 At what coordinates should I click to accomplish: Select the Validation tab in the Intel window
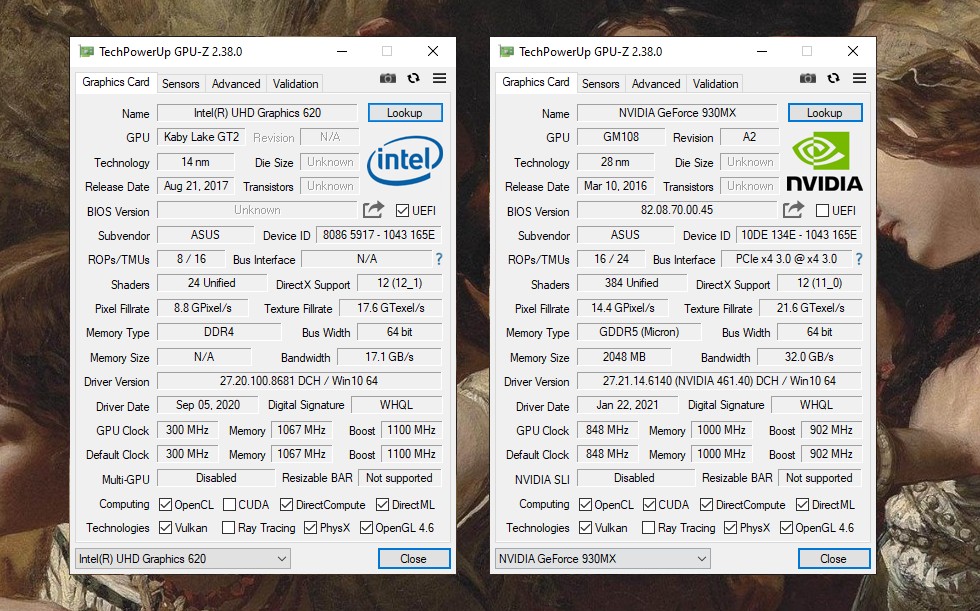[x=296, y=84]
